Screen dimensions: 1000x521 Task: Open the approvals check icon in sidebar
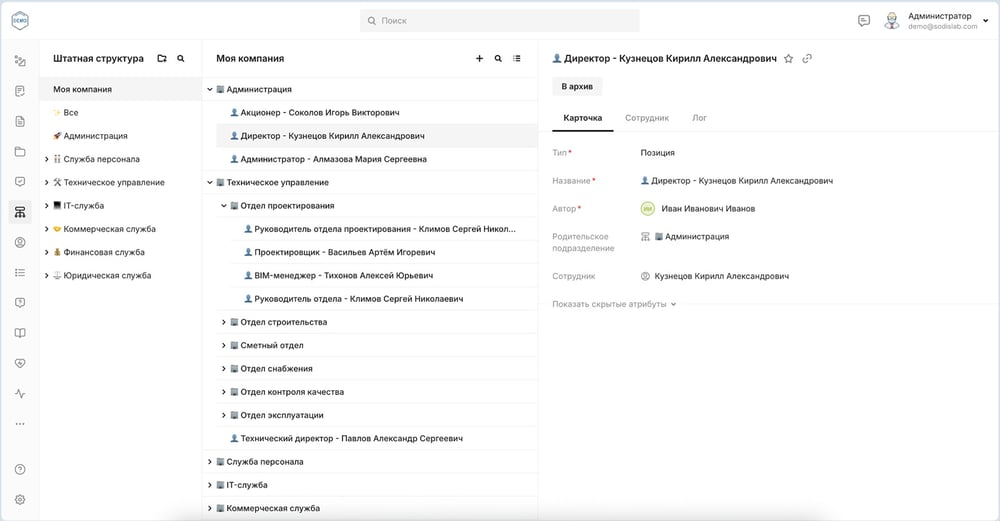point(20,182)
